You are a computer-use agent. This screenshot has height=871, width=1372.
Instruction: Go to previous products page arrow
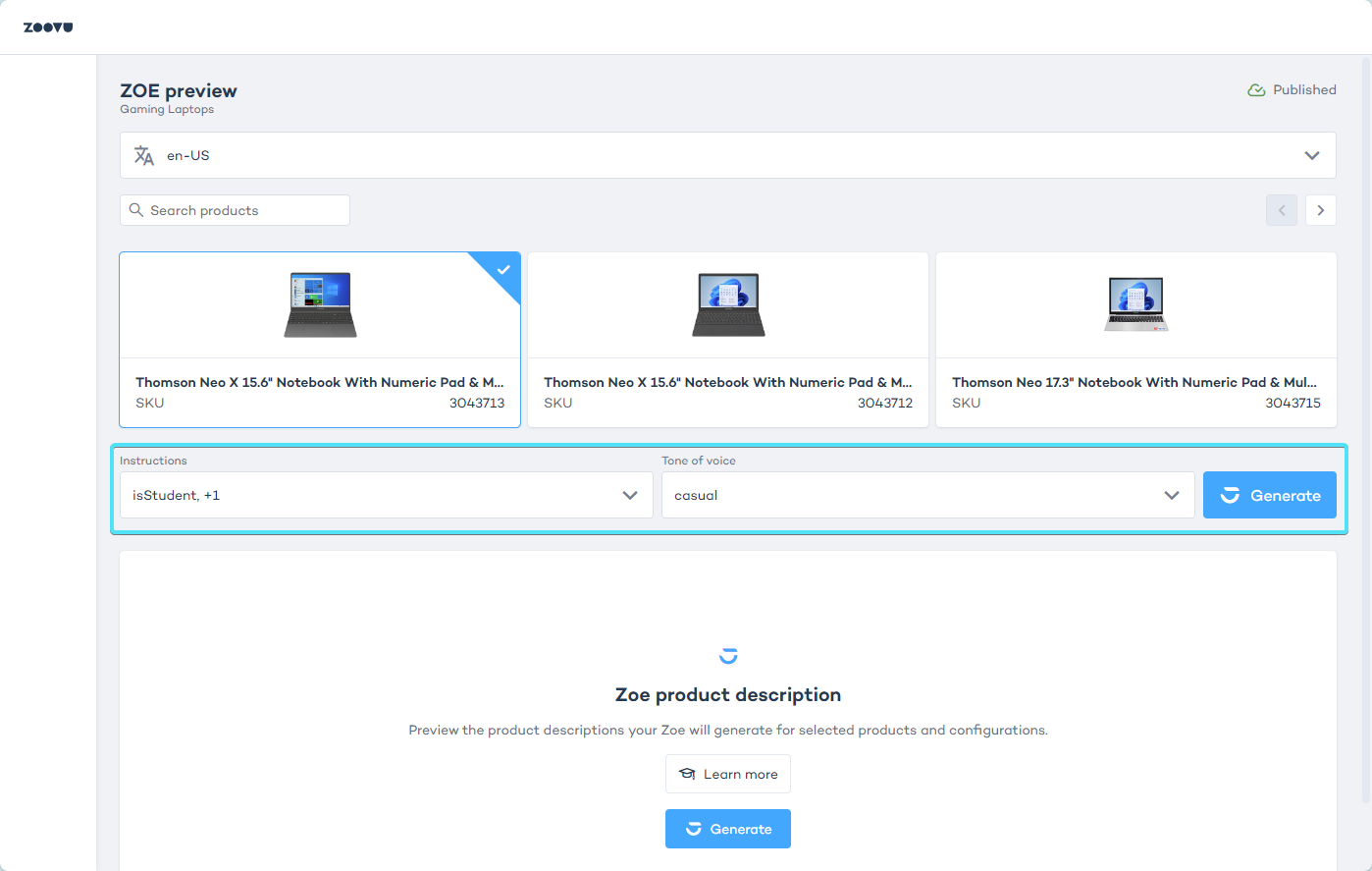click(1281, 210)
